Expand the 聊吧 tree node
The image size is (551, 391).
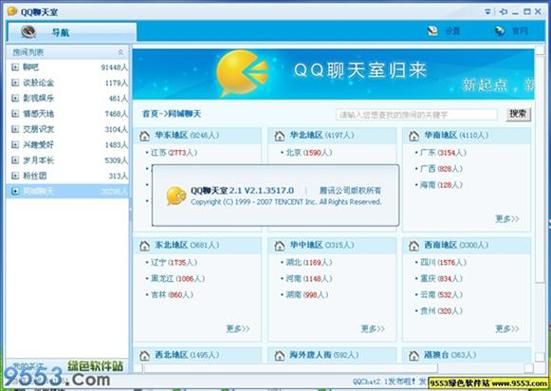point(15,67)
